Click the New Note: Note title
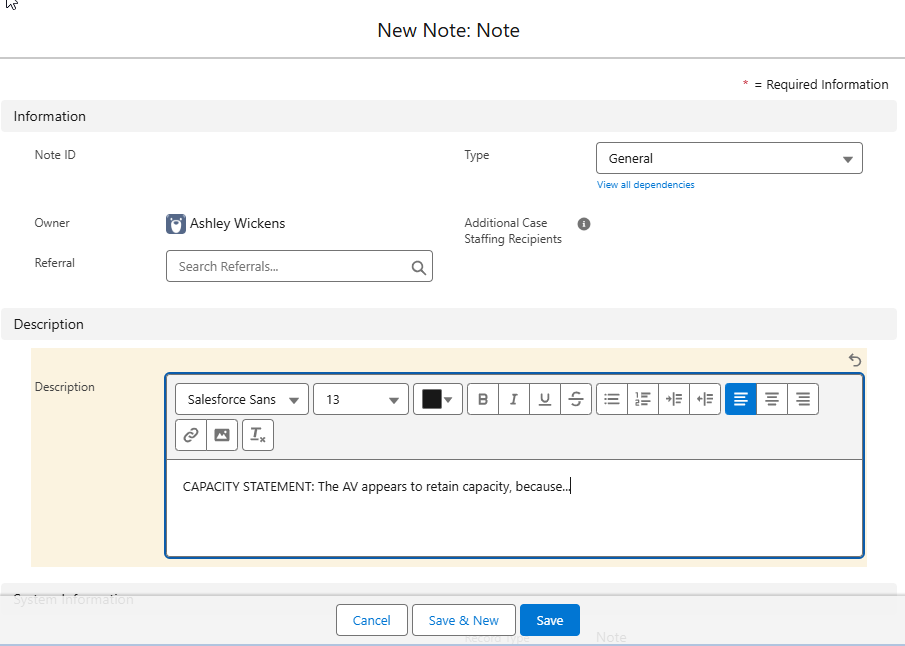 click(x=448, y=30)
